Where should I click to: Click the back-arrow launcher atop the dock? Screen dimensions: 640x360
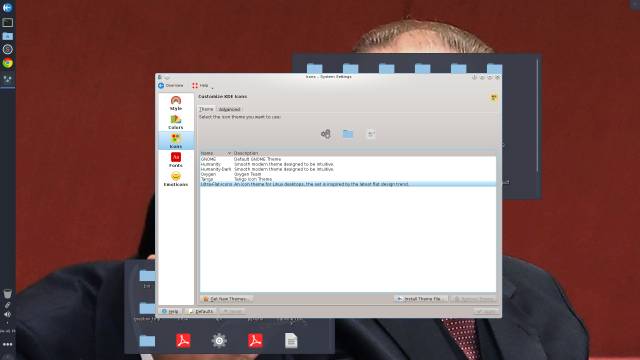point(7,7)
